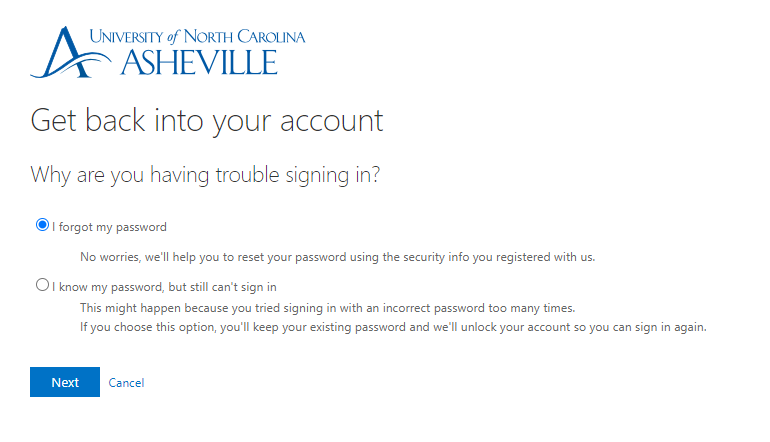Click 'University of North Carolina' logo text
Screen dimensions: 770x442
tap(196, 37)
